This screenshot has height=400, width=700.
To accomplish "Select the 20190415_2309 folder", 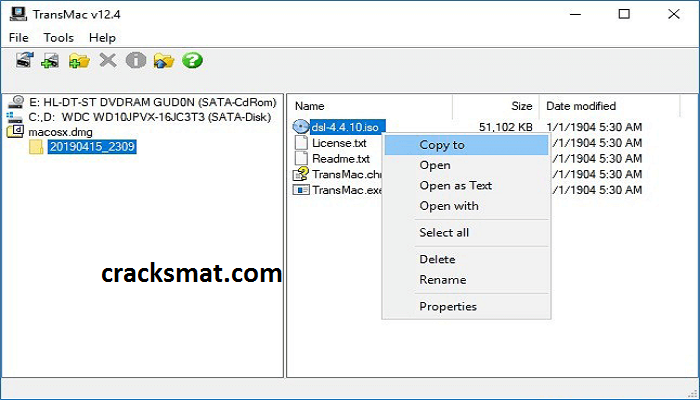I will click(x=92, y=146).
